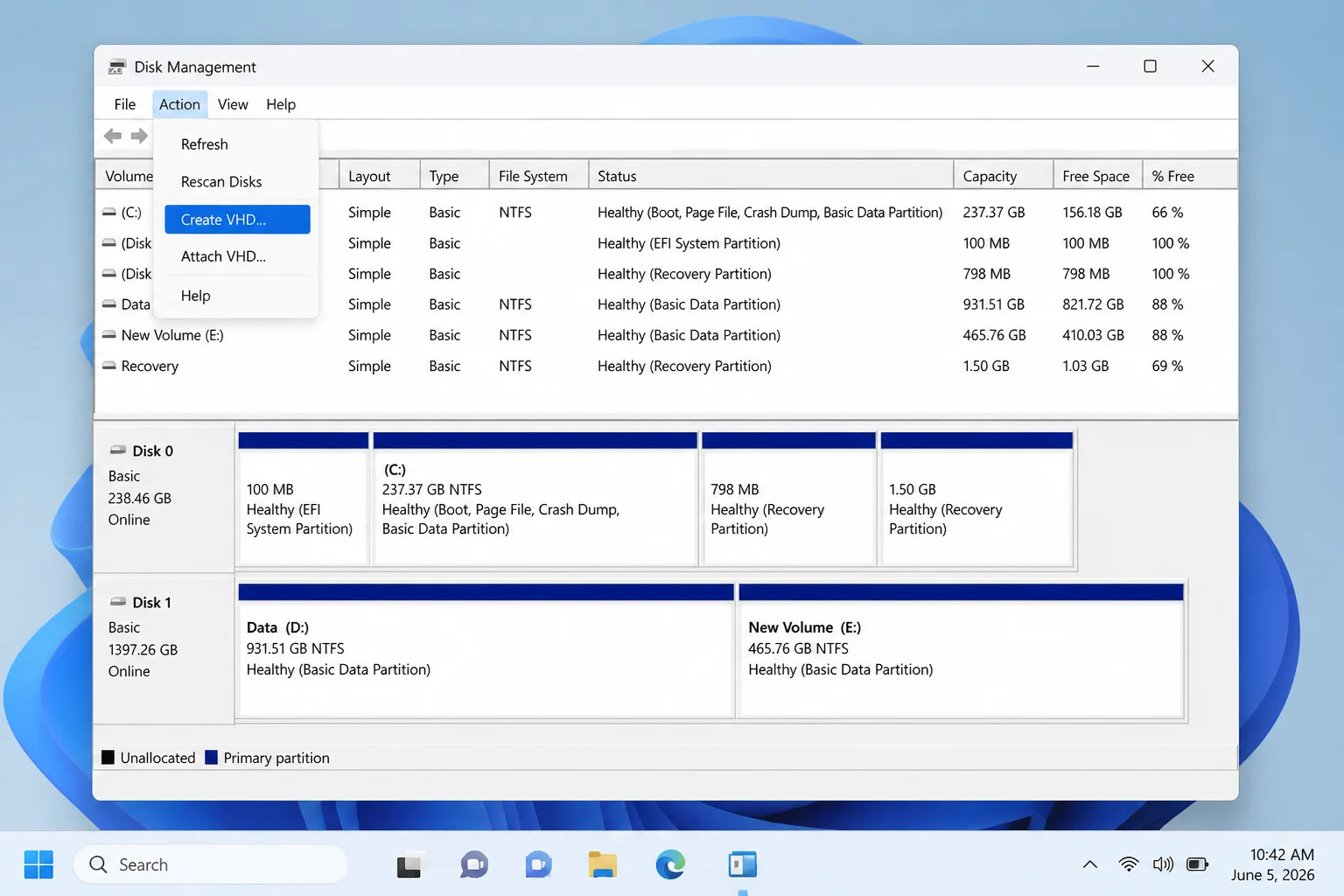Open the video meeting app in taskbar
The height and width of the screenshot is (896, 1344).
pyautogui.click(x=538, y=864)
